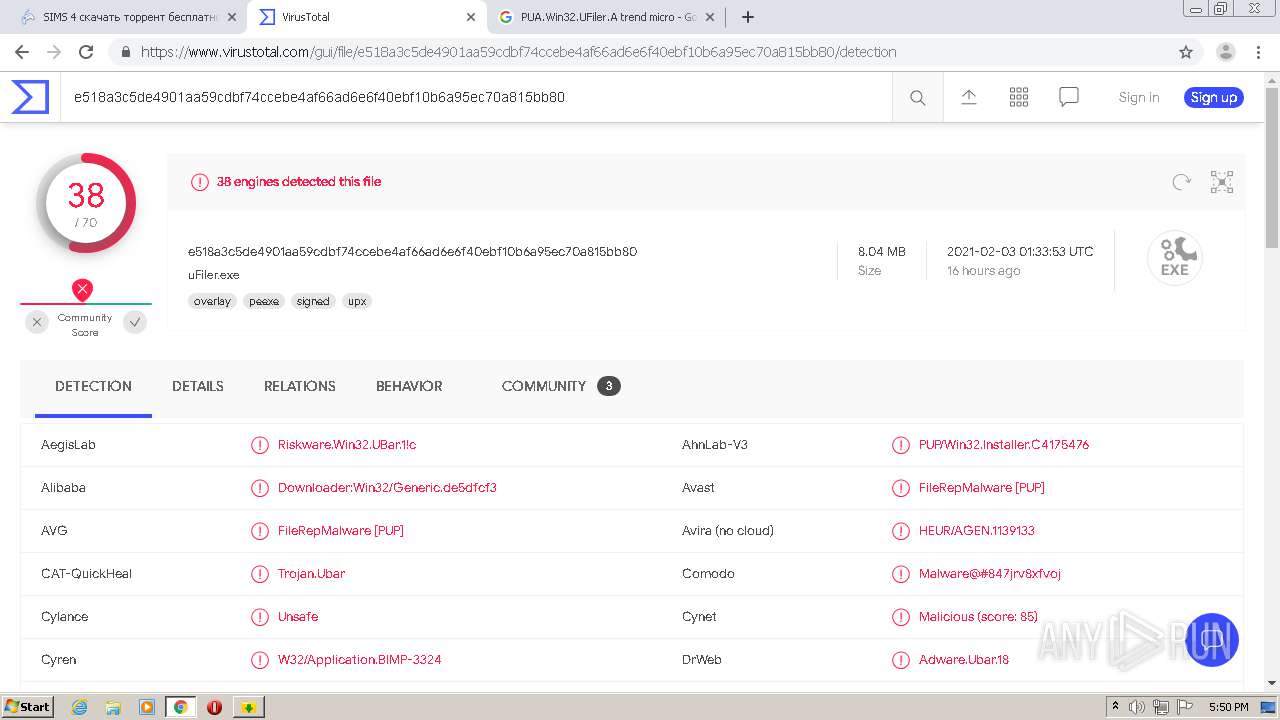Click the EXE file type icon
Screen dimensions: 1280x720
[x=1174, y=258]
